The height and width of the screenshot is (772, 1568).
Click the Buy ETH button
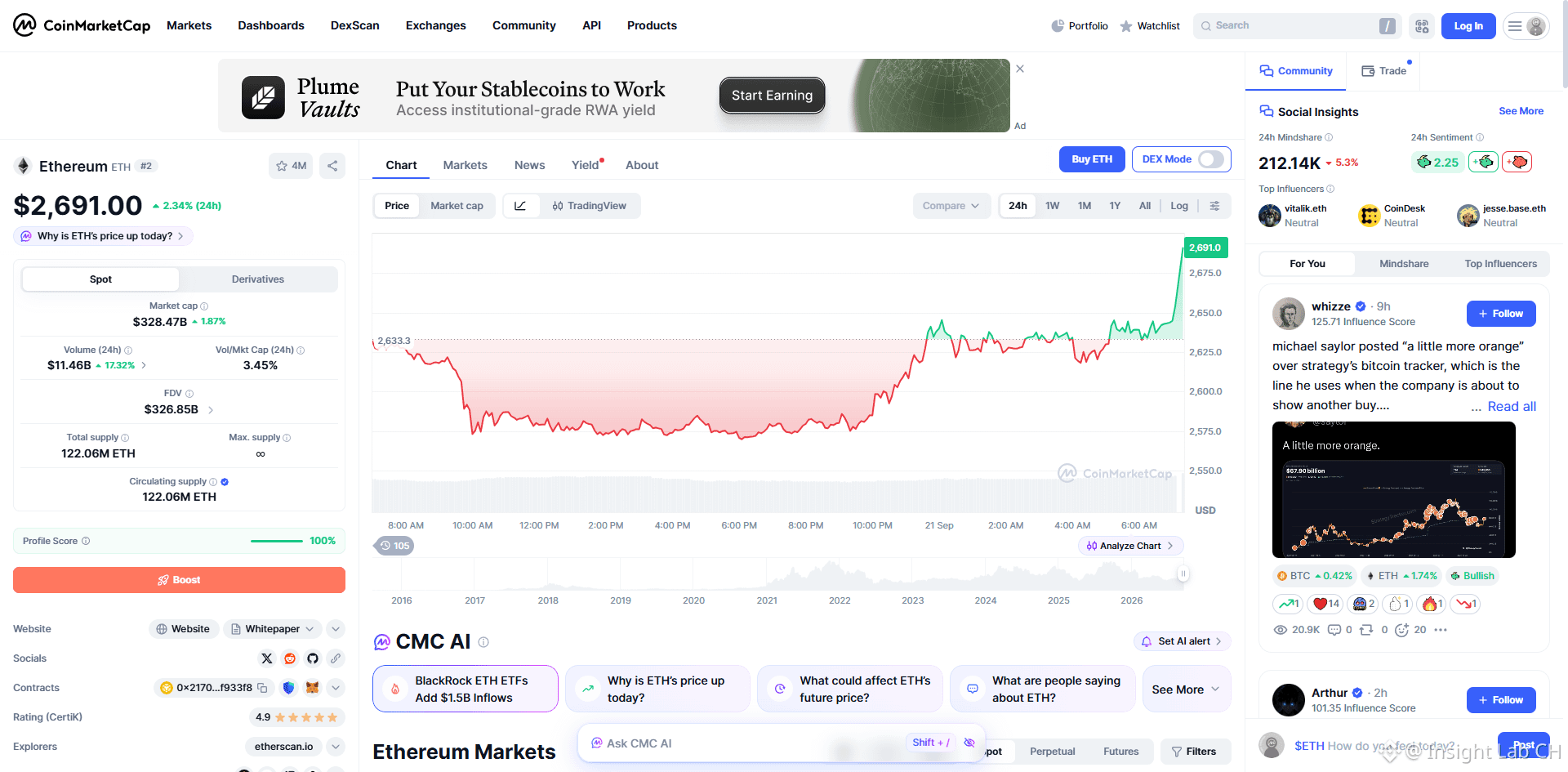(1092, 159)
